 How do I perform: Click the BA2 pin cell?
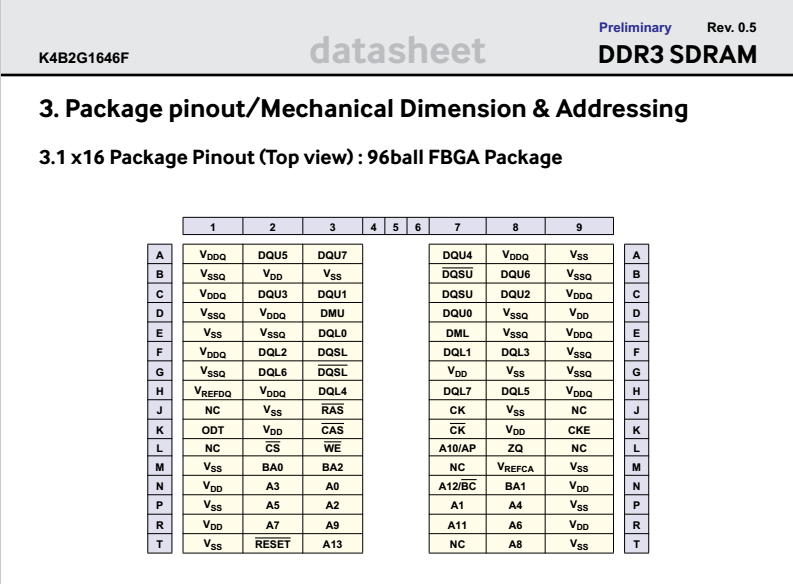(332, 467)
